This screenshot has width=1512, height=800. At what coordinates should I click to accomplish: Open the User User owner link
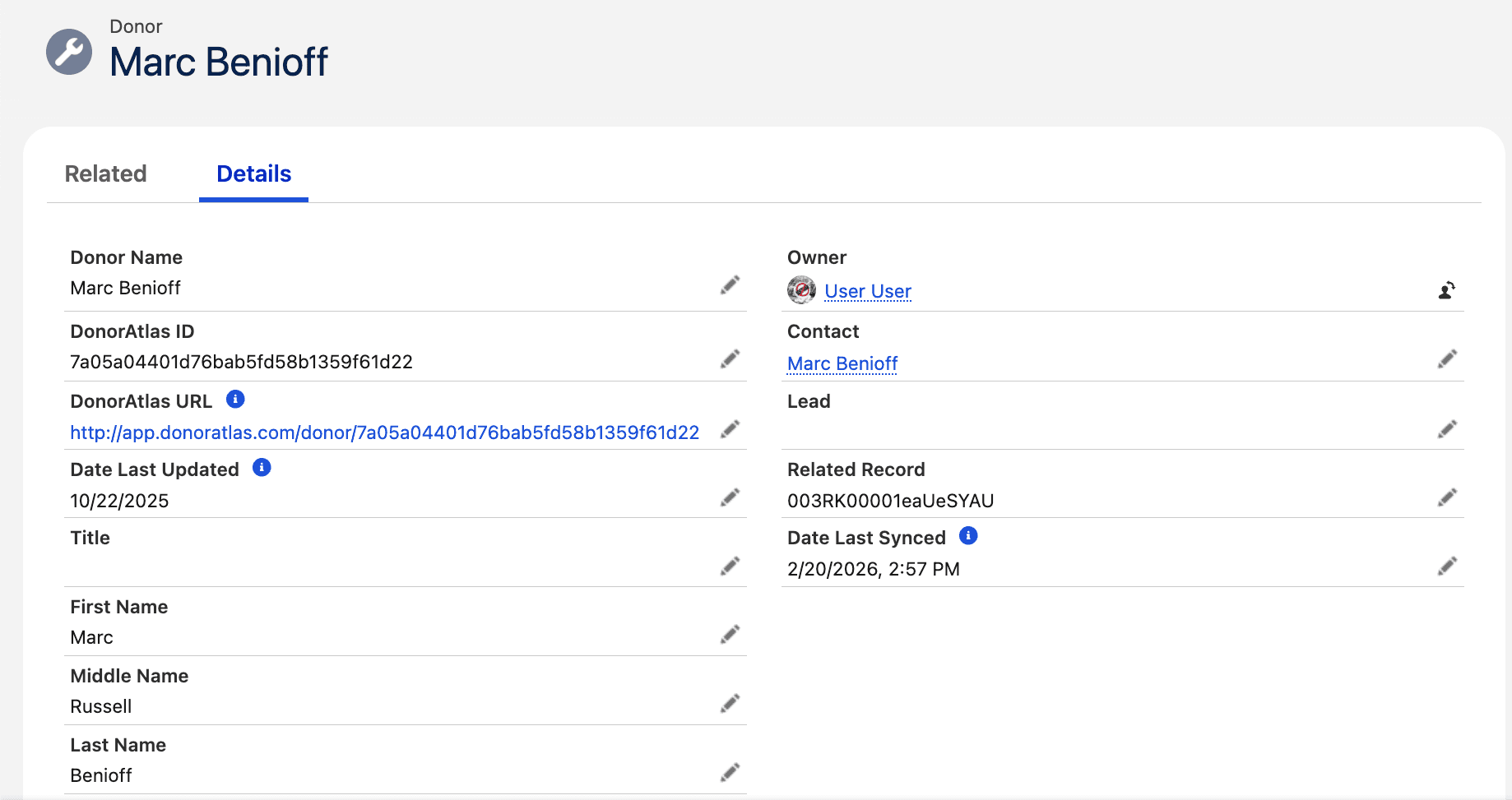click(868, 290)
